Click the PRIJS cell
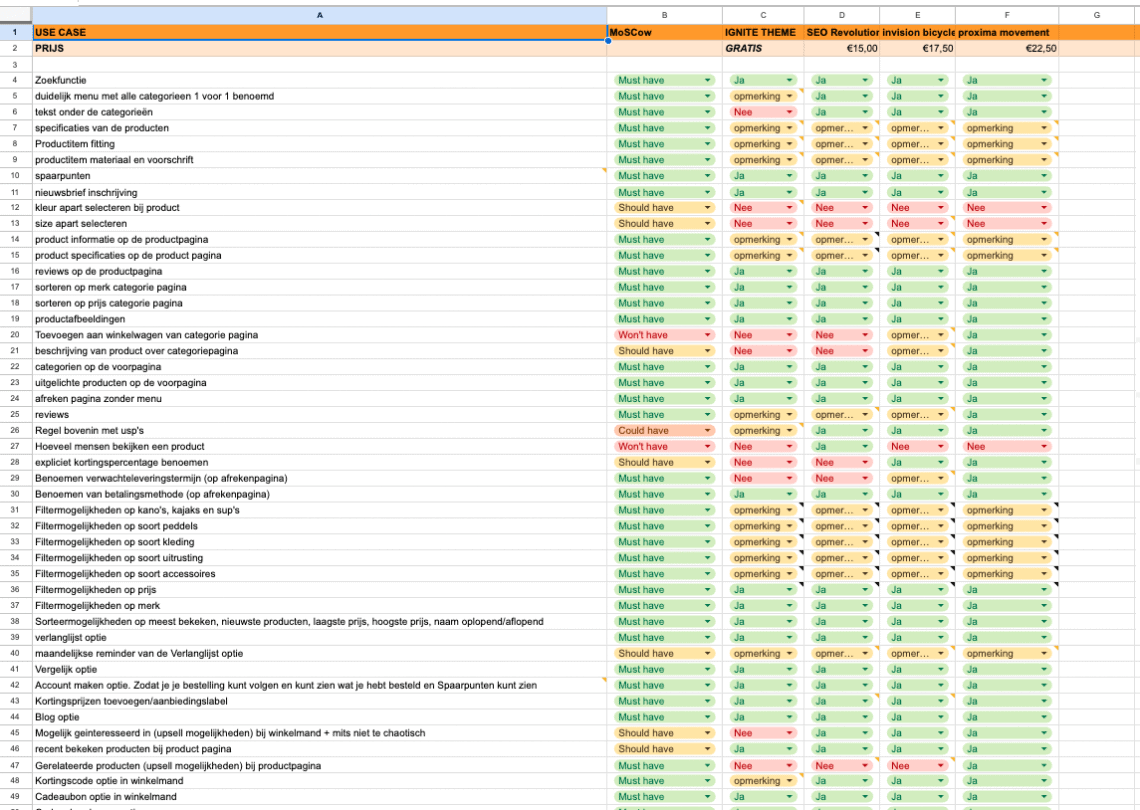1140x810 pixels. tap(320, 49)
